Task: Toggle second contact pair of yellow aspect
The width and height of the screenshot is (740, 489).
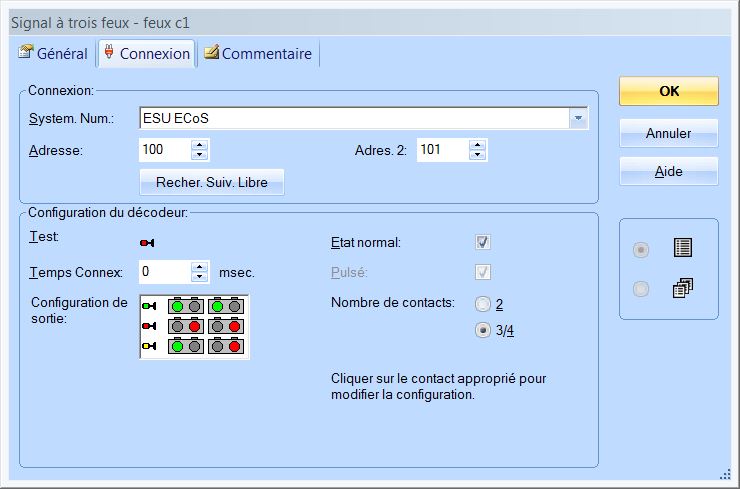Action: [x=226, y=346]
